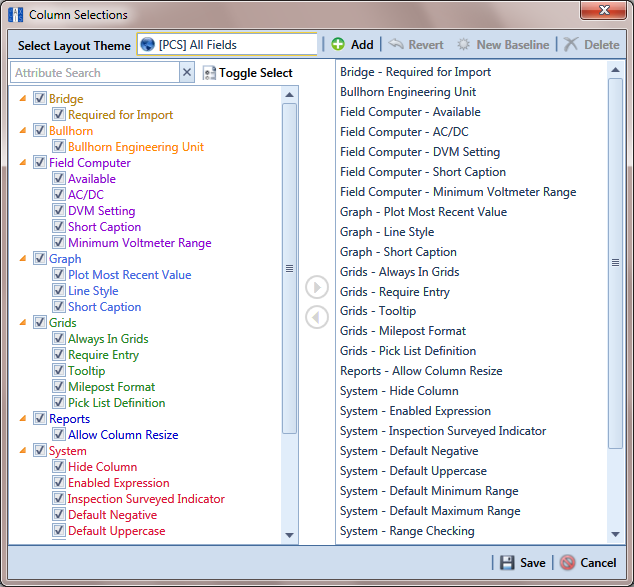The width and height of the screenshot is (634, 587).
Task: Click the right list scrollbar thumb
Action: (x=615, y=263)
